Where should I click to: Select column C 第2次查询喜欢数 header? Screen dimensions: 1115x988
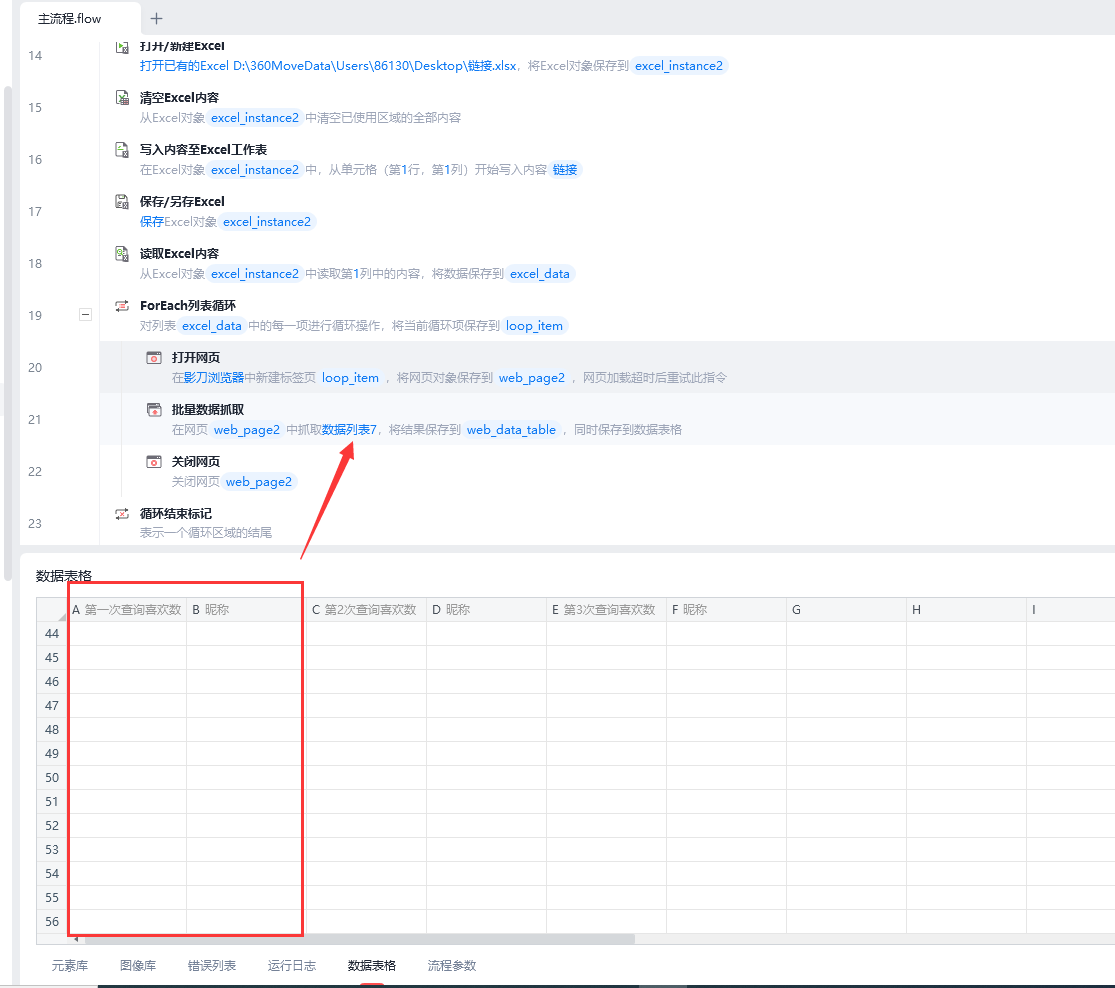pos(366,610)
